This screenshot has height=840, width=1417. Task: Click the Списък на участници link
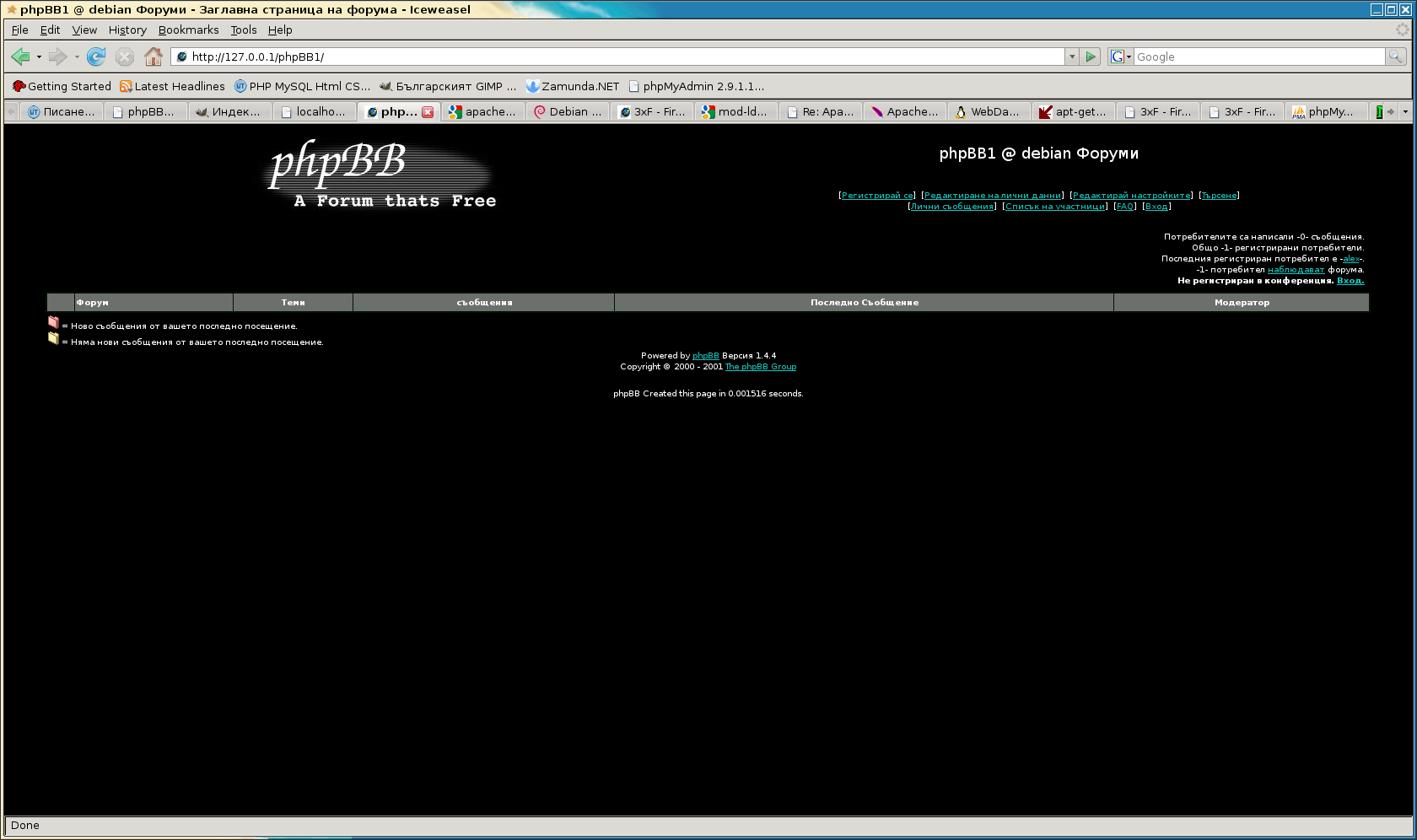[x=1055, y=207]
